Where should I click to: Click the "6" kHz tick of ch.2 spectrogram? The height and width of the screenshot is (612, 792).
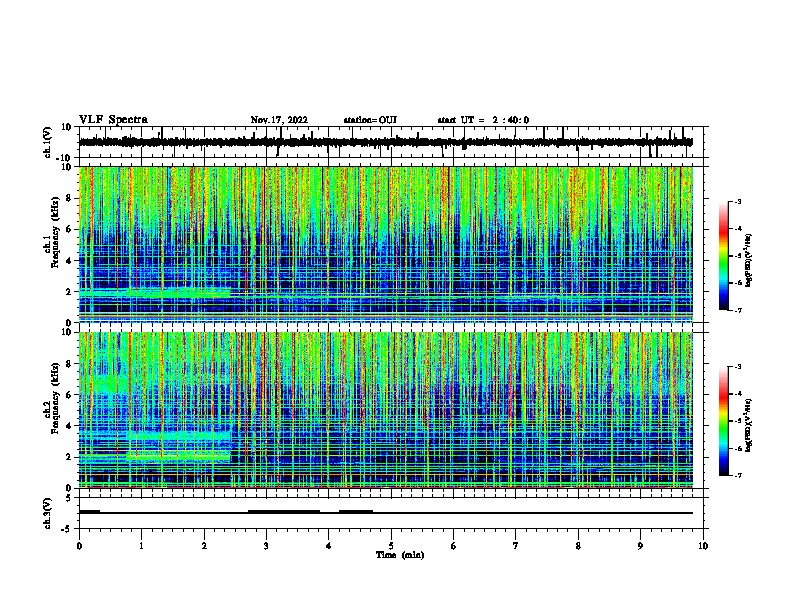coord(69,394)
